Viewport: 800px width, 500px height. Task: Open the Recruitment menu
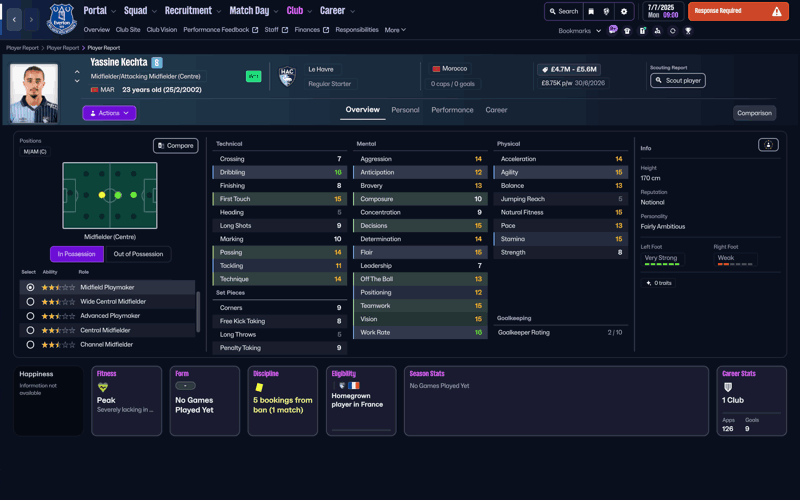click(192, 11)
